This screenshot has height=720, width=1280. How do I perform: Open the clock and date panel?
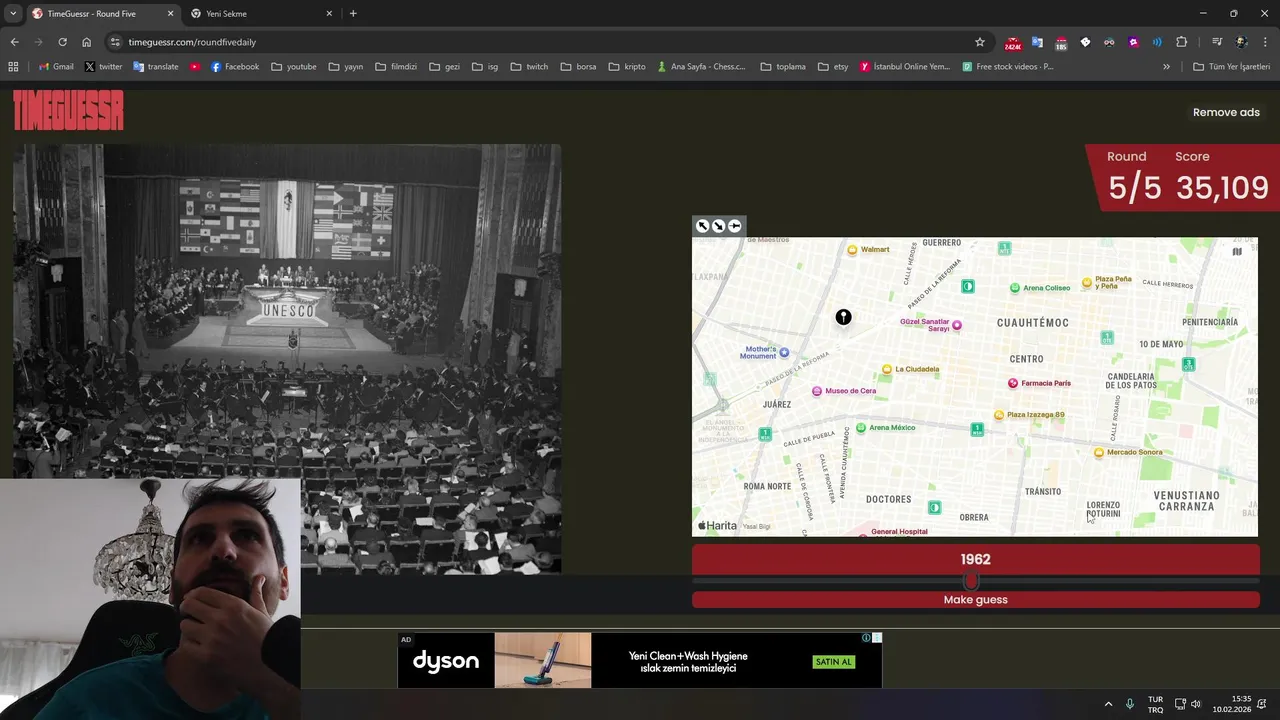coord(1232,704)
